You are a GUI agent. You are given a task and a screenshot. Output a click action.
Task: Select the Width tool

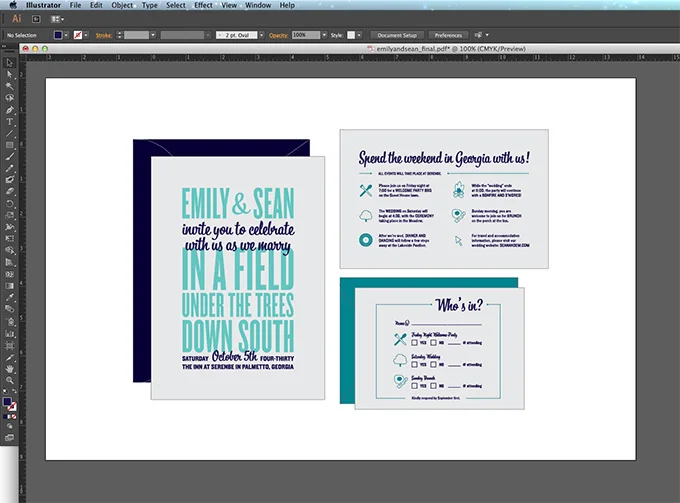[x=10, y=227]
